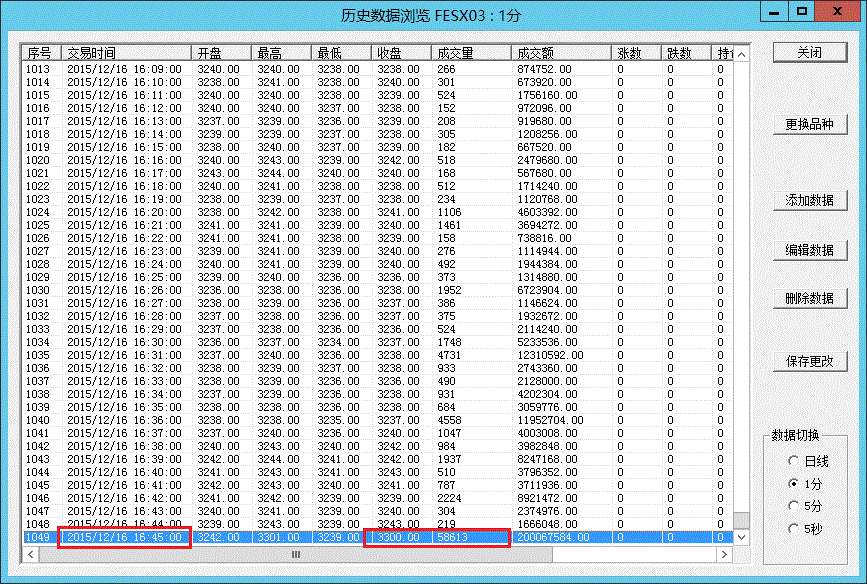Click the 开盘 column header
Screen dimensions: 867x584
[222, 52]
